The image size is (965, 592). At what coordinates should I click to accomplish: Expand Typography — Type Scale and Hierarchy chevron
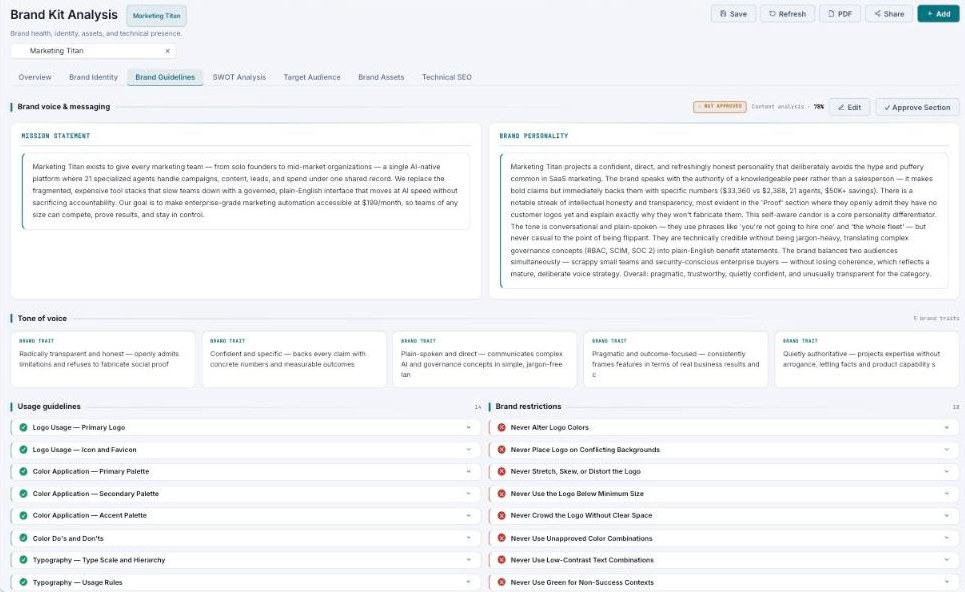(x=468, y=560)
